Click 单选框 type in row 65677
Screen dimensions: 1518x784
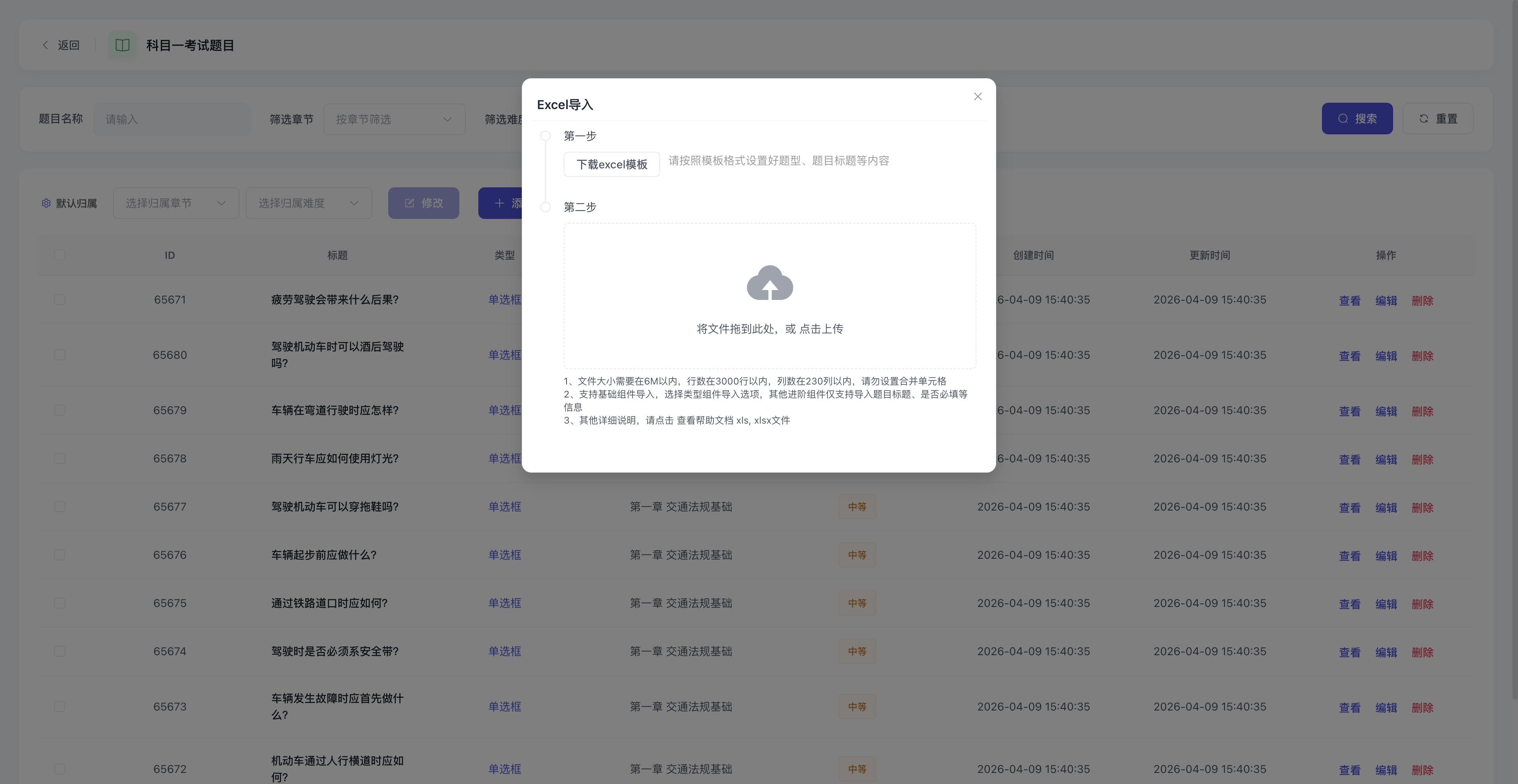[x=504, y=507]
